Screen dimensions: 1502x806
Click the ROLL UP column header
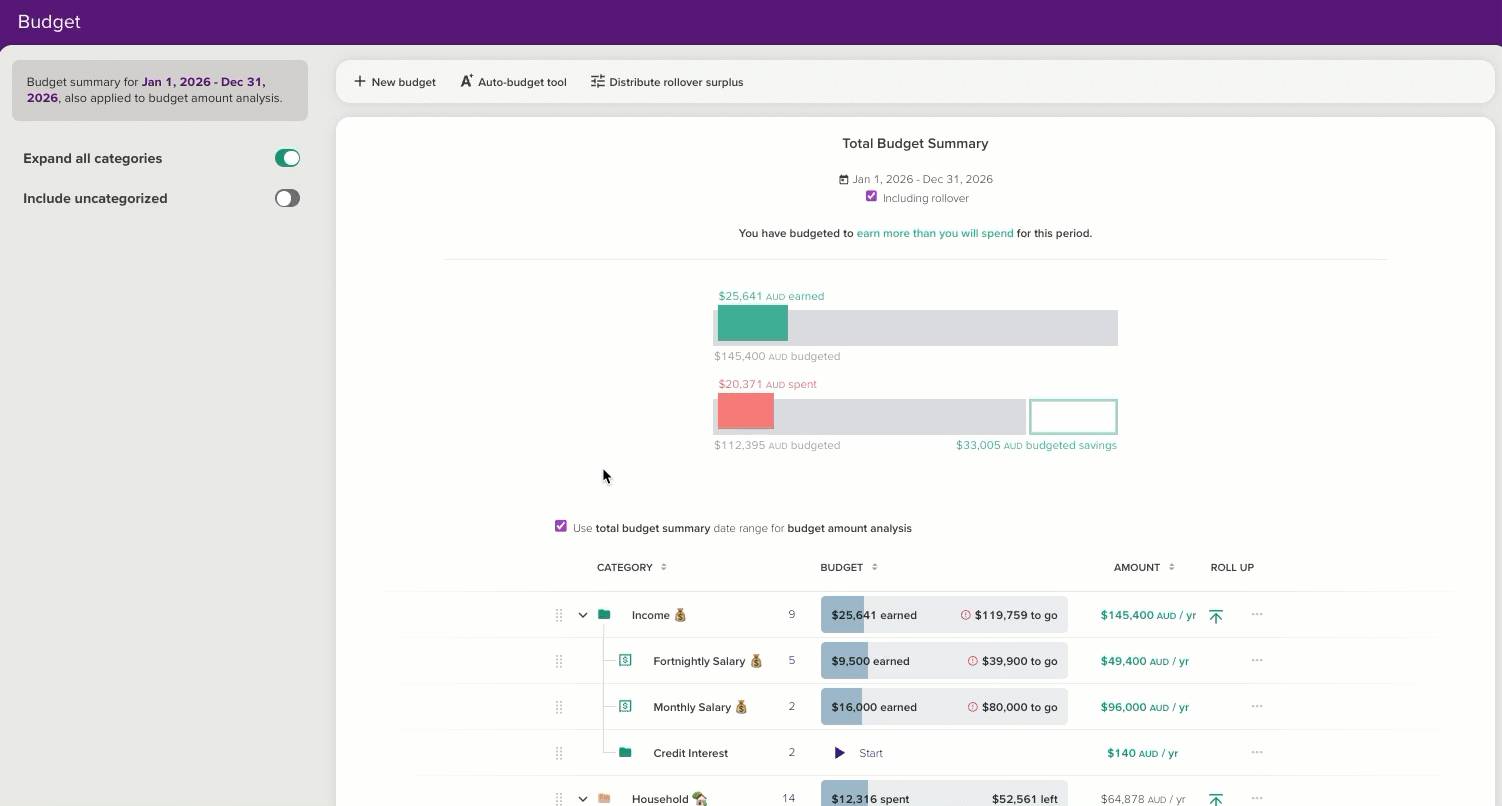coord(1232,567)
